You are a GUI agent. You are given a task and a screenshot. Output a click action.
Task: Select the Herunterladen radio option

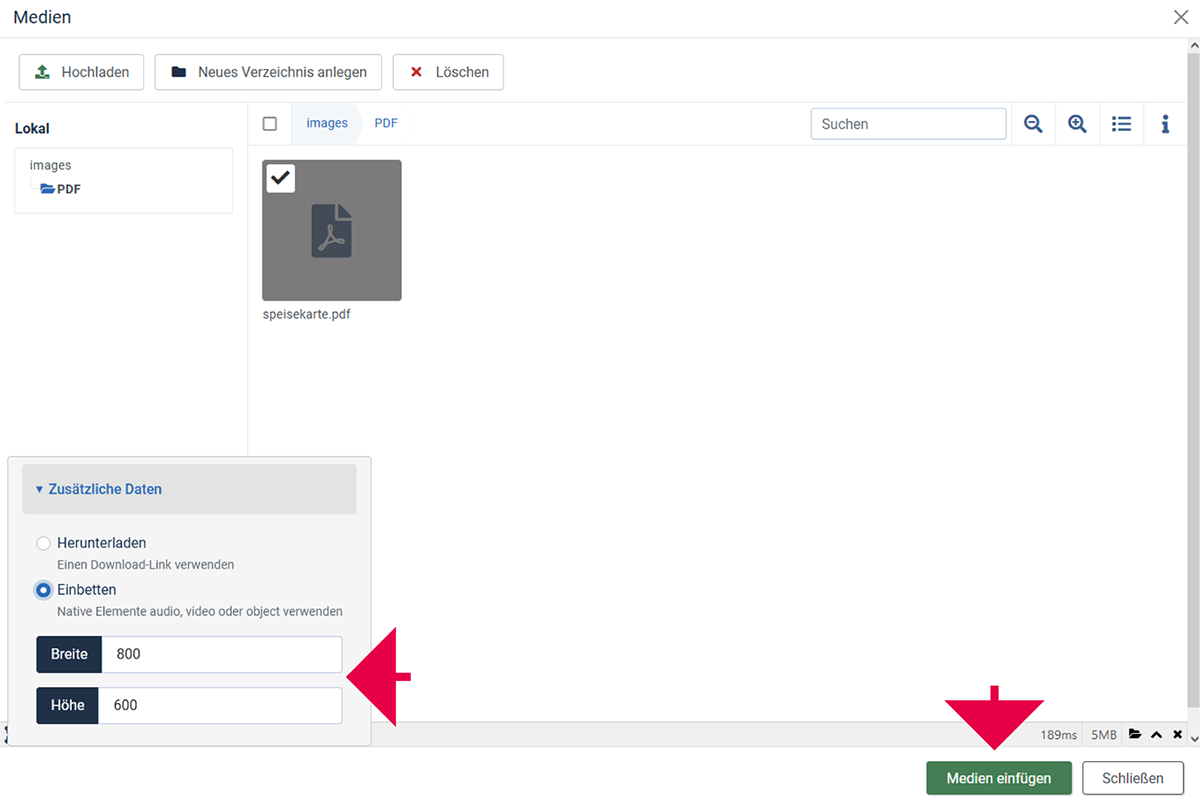pyautogui.click(x=43, y=543)
